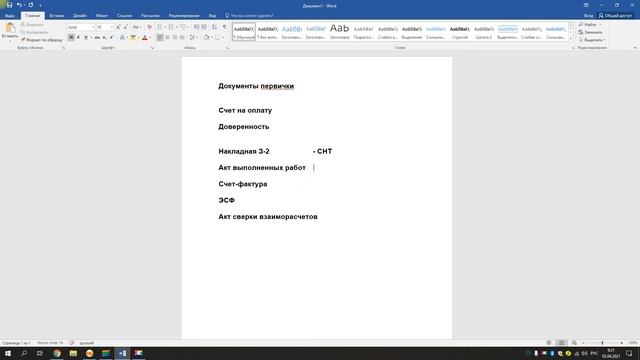Switch to the Рецензирование tab
This screenshot has width=640, height=360.
[x=184, y=16]
